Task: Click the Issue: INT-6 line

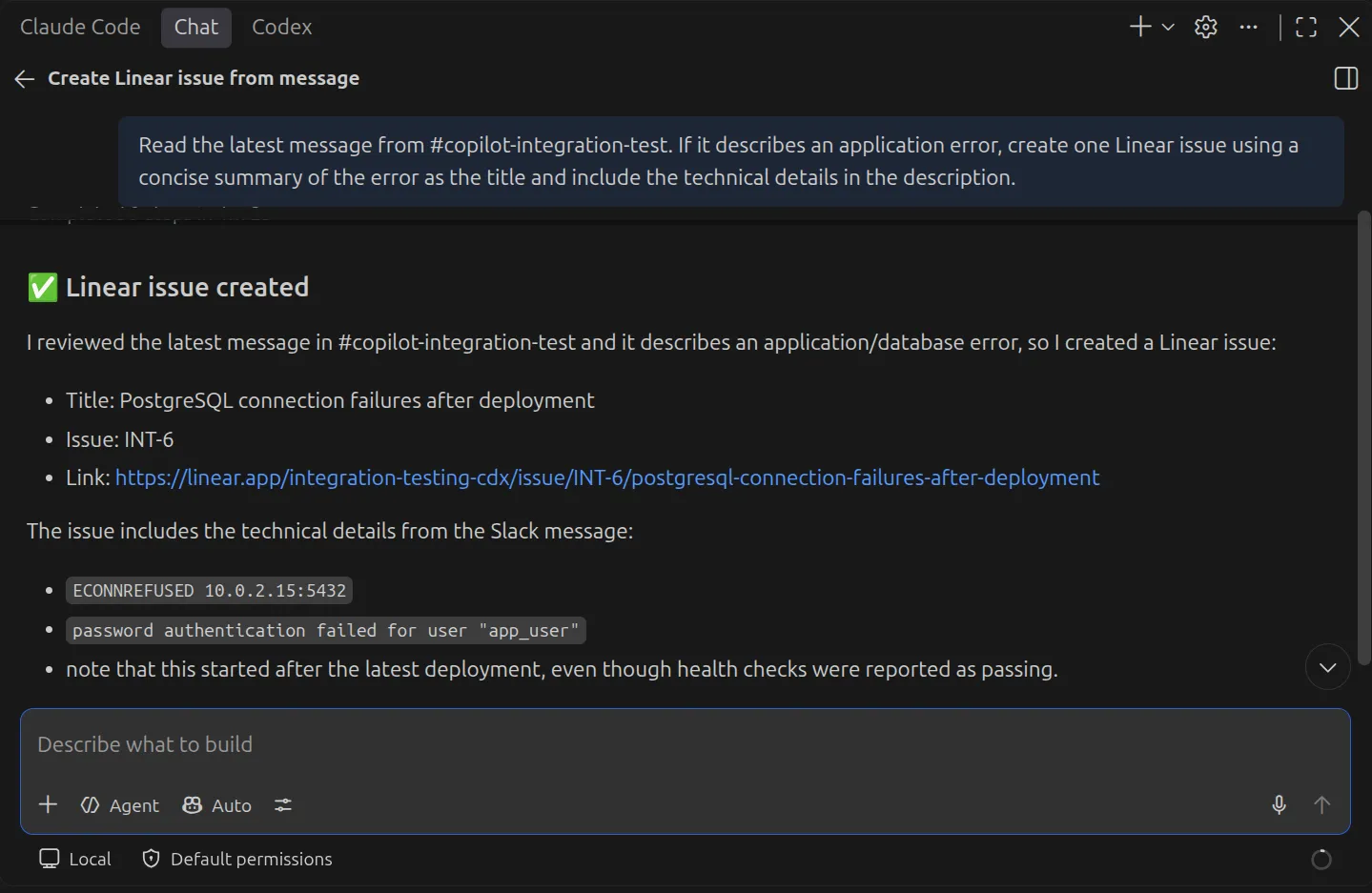Action: (x=120, y=439)
